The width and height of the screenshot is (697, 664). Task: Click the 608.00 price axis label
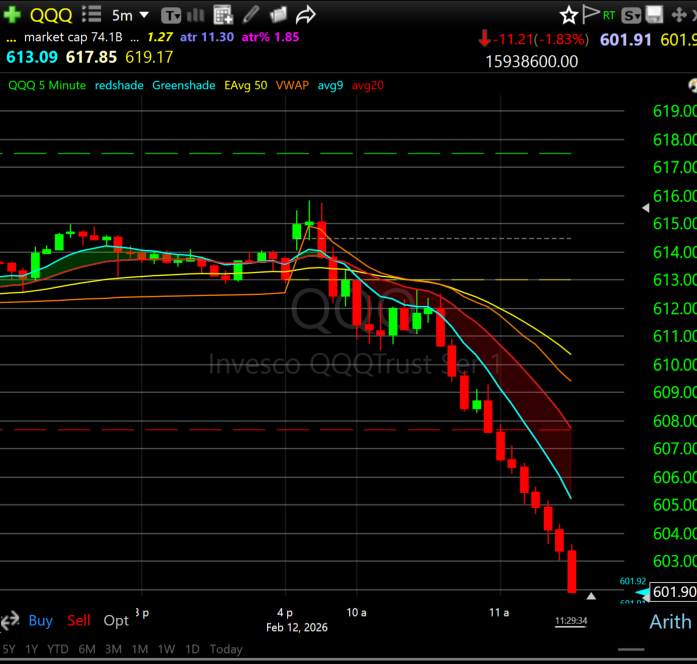[675, 421]
